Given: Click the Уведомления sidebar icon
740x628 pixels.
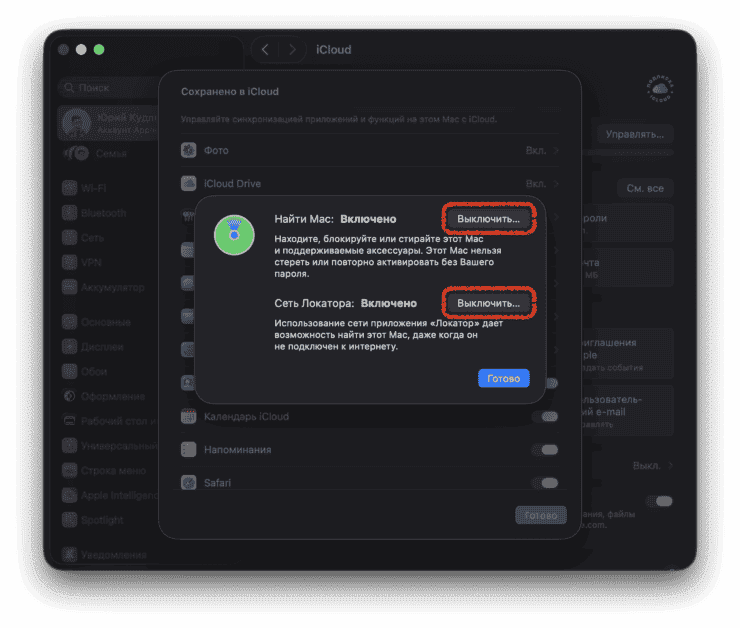Looking at the screenshot, I should pyautogui.click(x=70, y=554).
